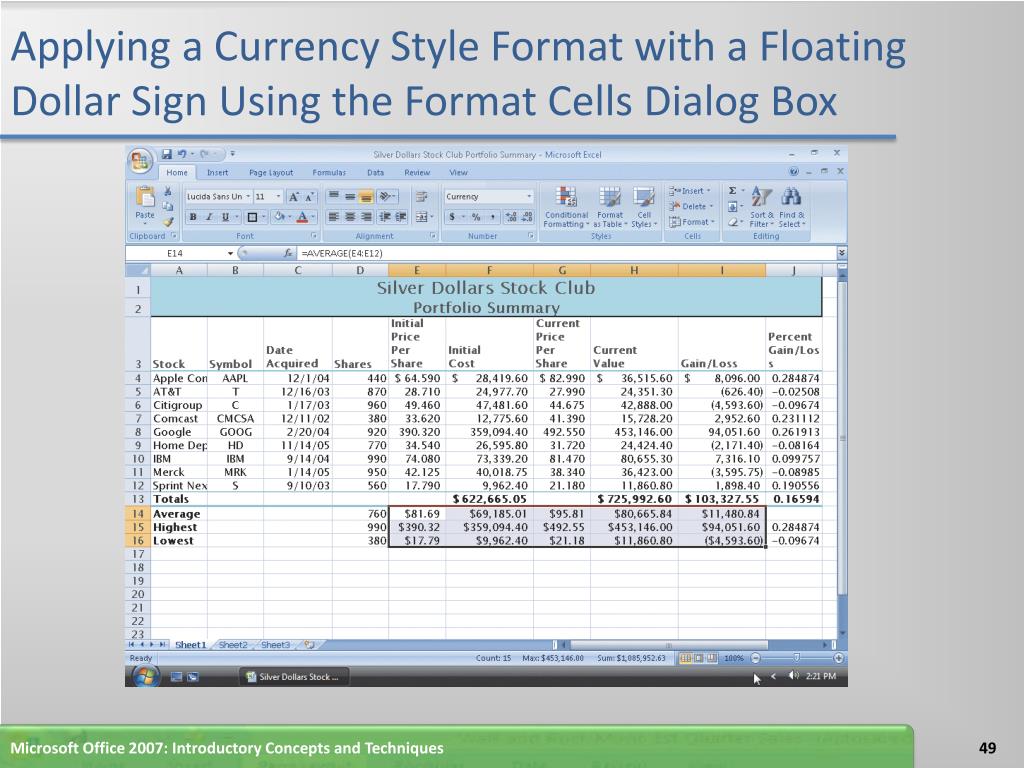
Task: Click the Paste clipboard icon
Action: (145, 196)
